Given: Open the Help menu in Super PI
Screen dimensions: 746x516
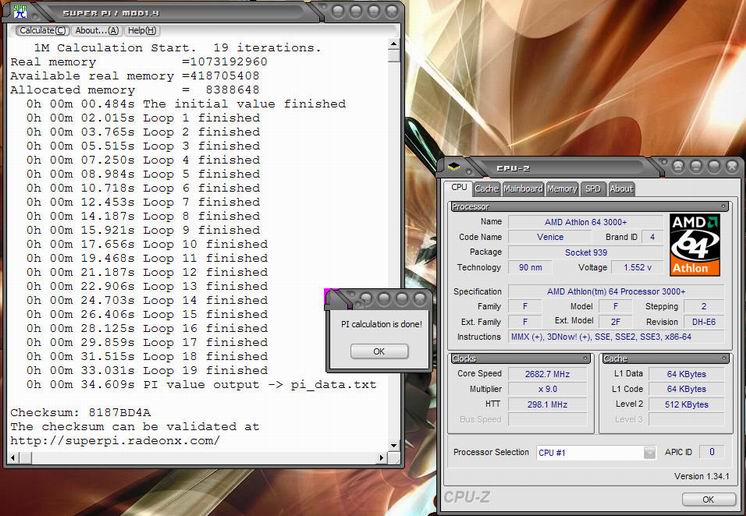Looking at the screenshot, I should coord(142,30).
